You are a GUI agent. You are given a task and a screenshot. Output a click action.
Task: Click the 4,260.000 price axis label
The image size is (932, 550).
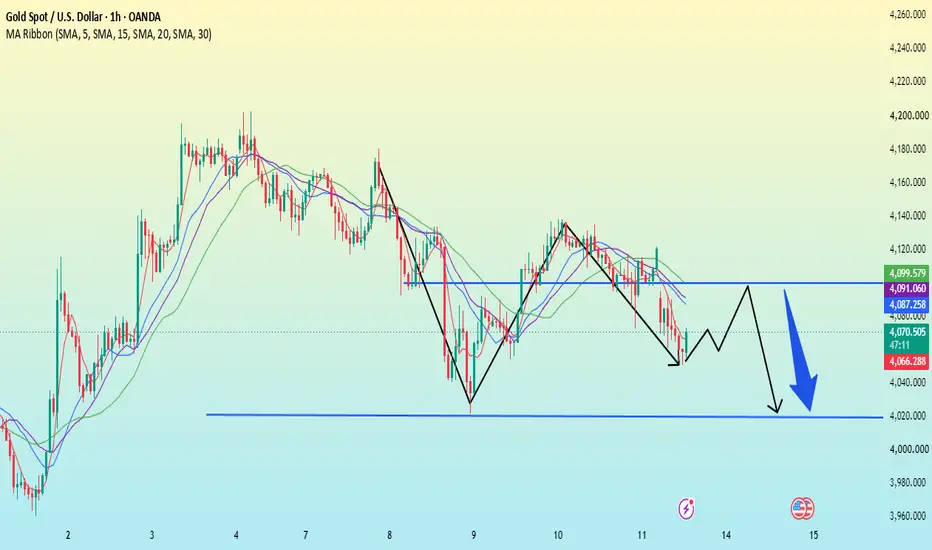click(908, 14)
